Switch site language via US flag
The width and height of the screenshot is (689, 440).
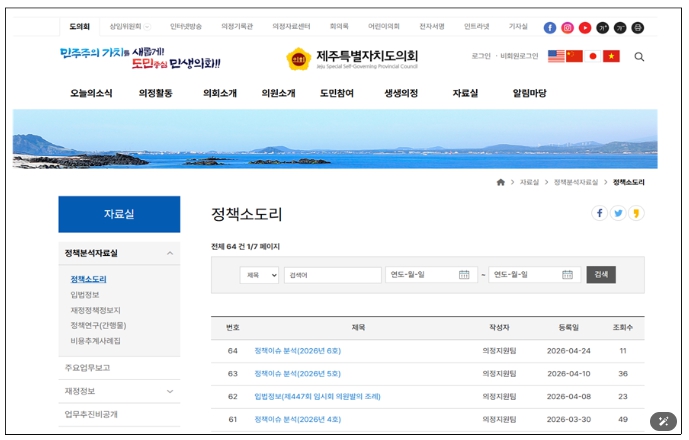(x=556, y=57)
